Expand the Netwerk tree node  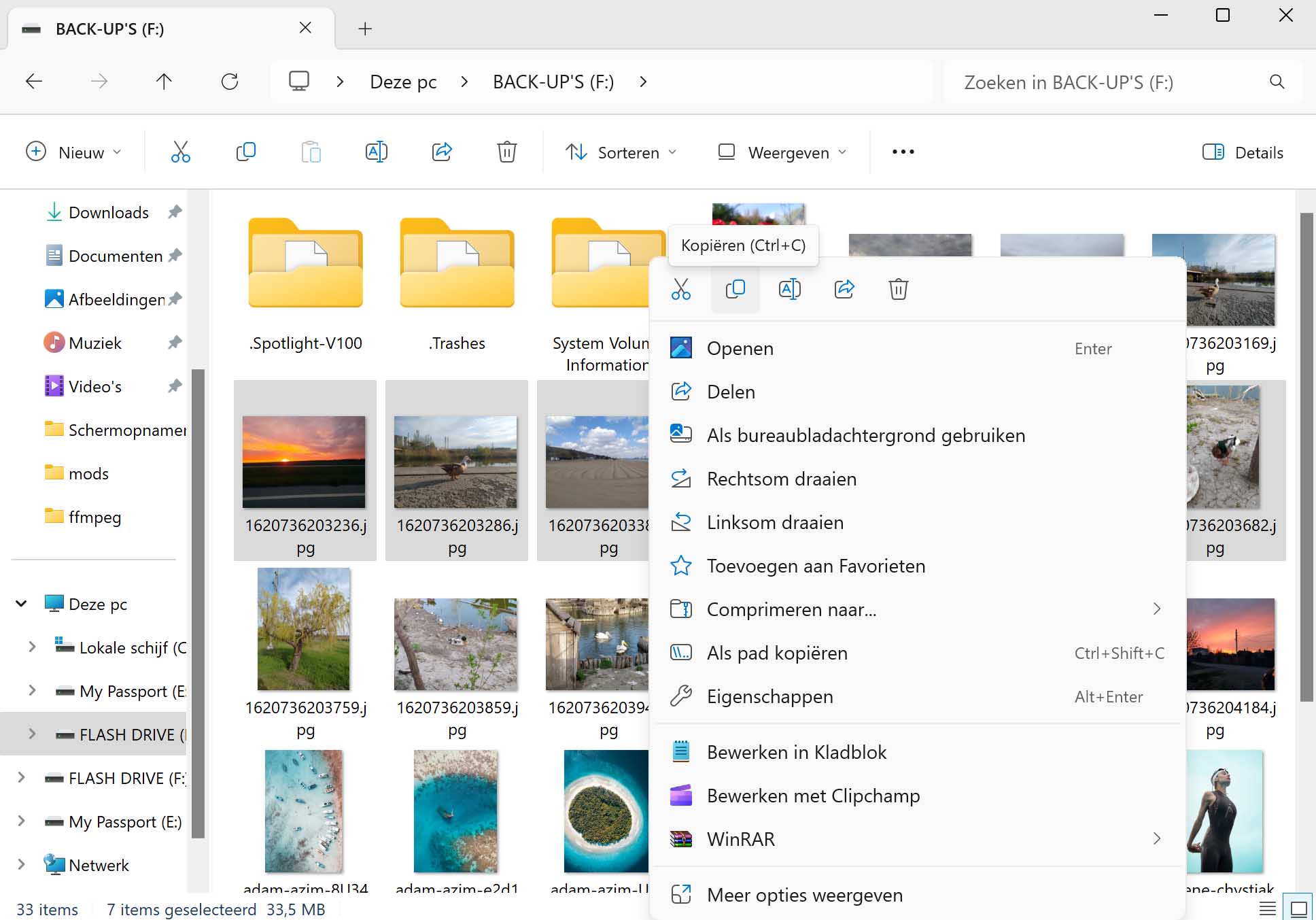click(x=21, y=865)
